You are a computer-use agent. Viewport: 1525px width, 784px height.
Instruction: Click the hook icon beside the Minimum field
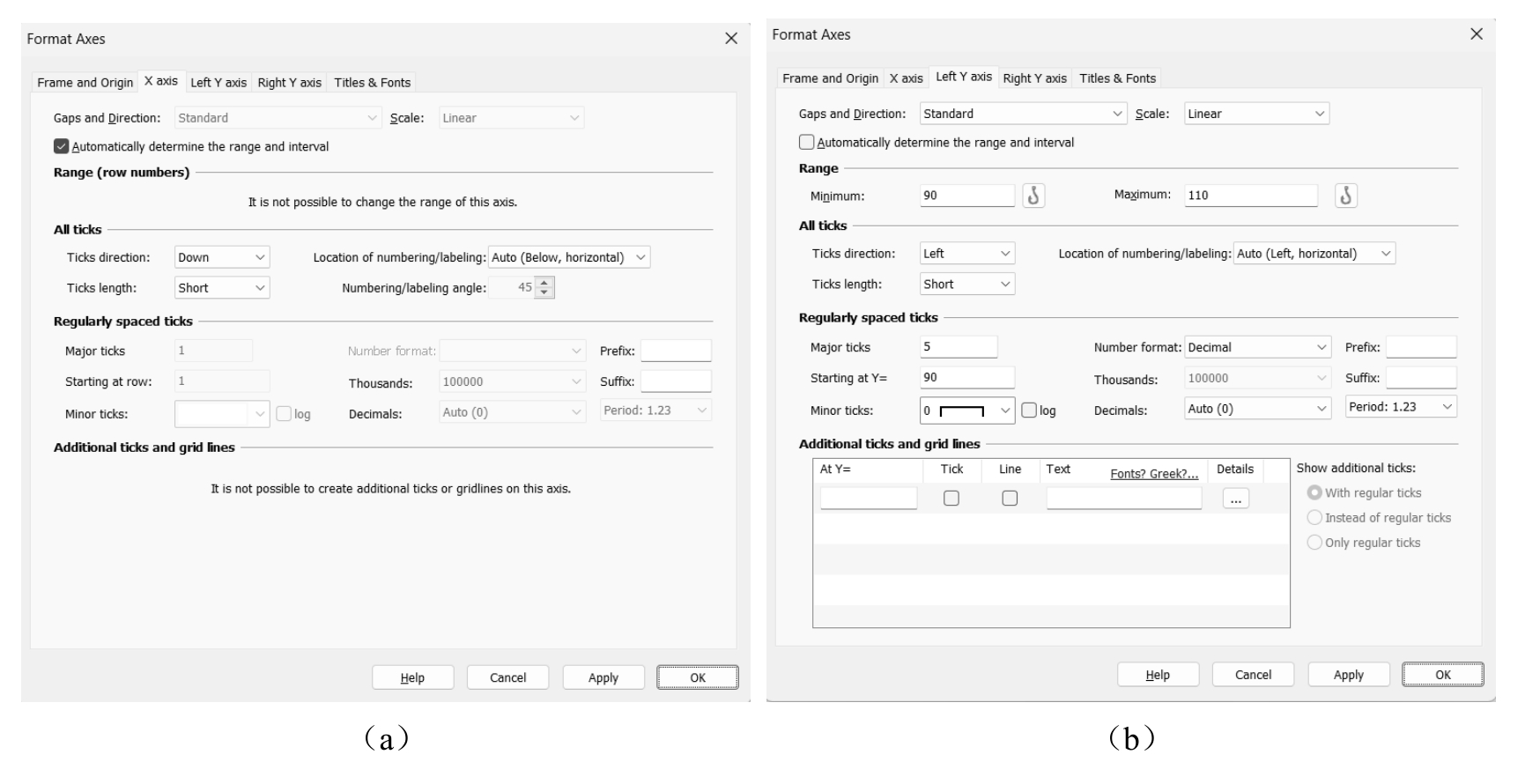[1033, 196]
